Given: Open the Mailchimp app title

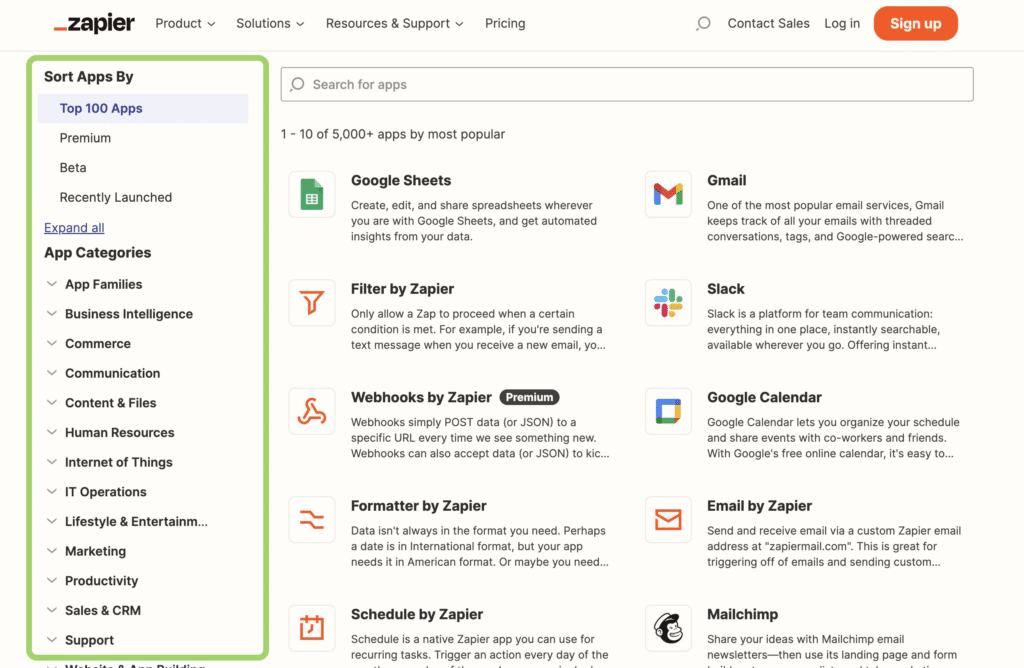Looking at the screenshot, I should pos(743,614).
